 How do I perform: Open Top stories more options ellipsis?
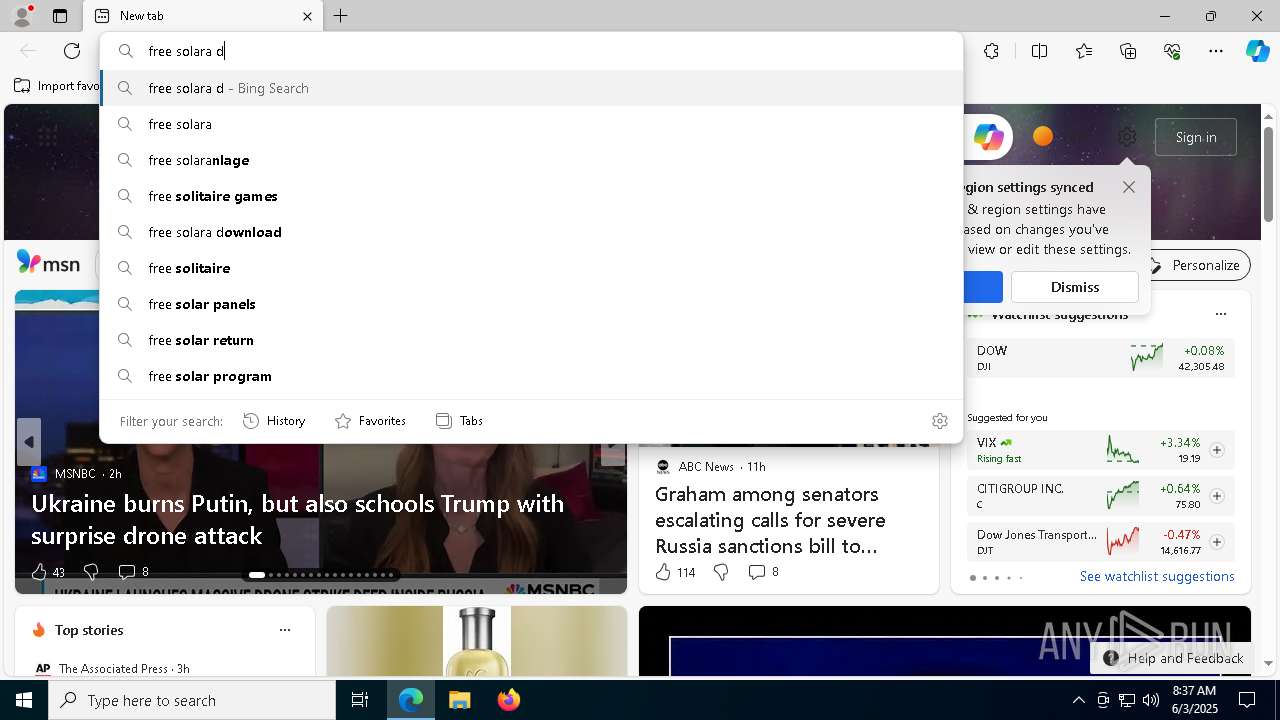point(285,630)
